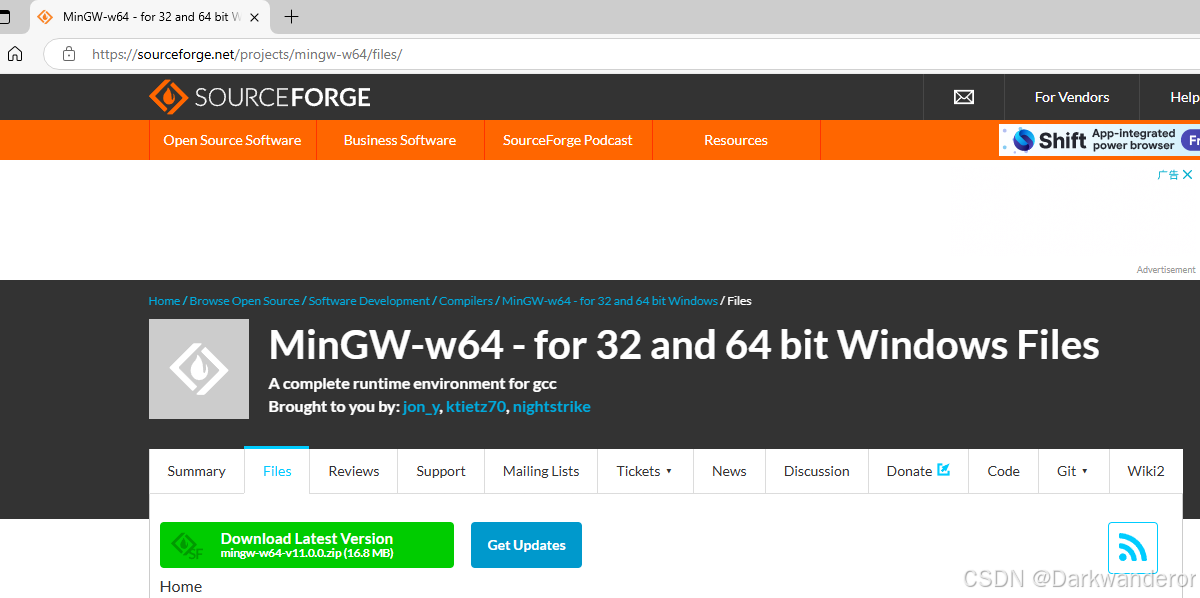Expand the Git dropdown tab
This screenshot has width=1200, height=598.
pos(1072,471)
